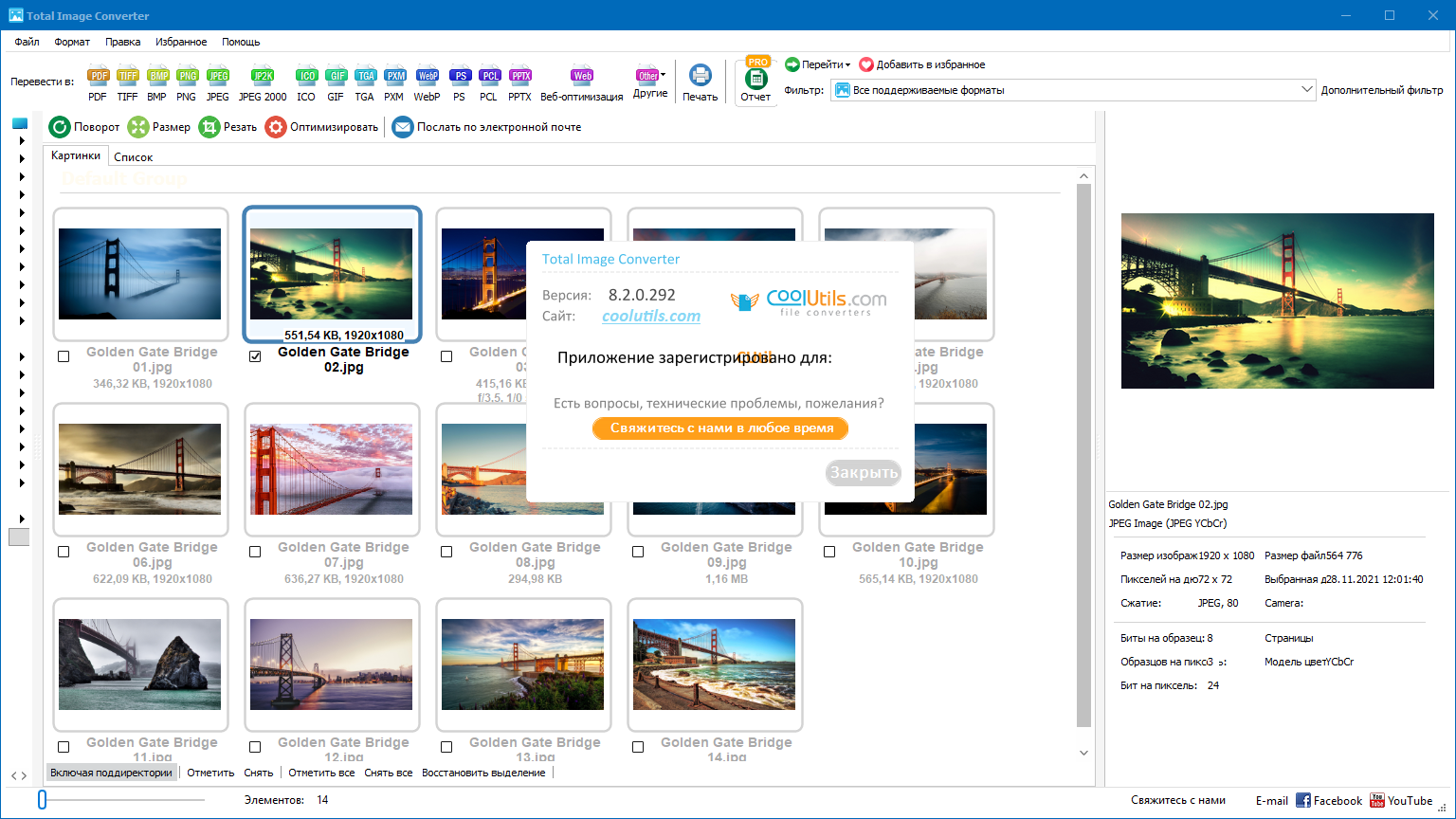Convert to PDF format icon
Image resolution: width=1456 pixels, height=819 pixels.
pos(98,77)
